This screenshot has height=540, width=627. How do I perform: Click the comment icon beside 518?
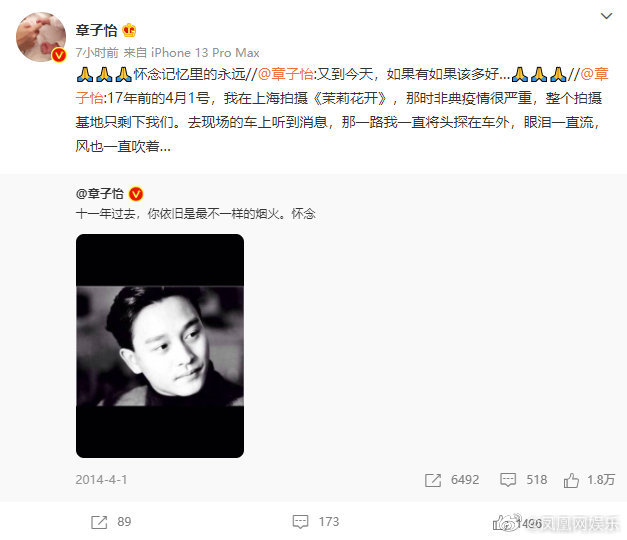click(508, 480)
